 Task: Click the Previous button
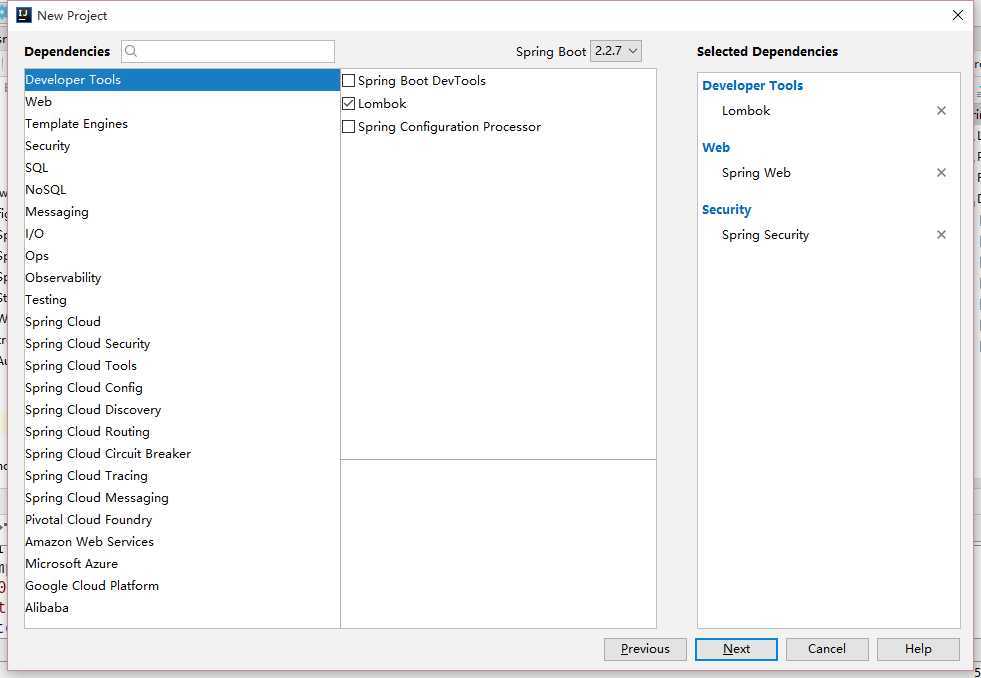[x=645, y=649]
